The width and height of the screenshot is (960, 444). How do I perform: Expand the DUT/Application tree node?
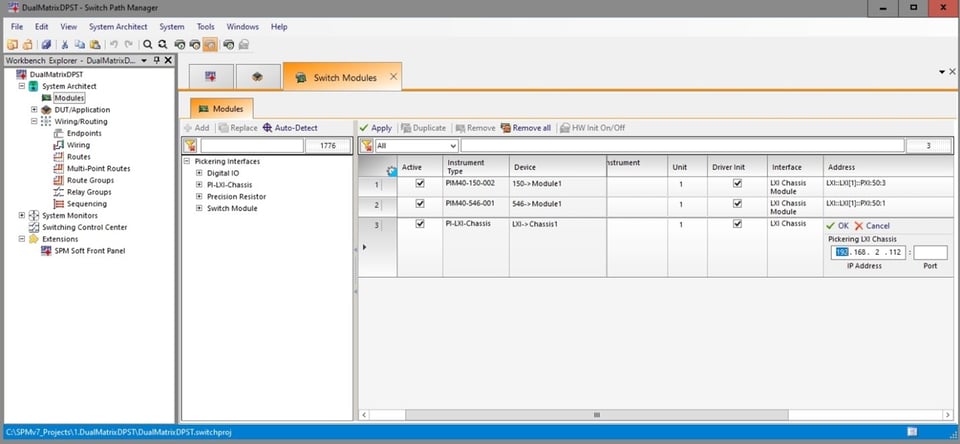34,110
